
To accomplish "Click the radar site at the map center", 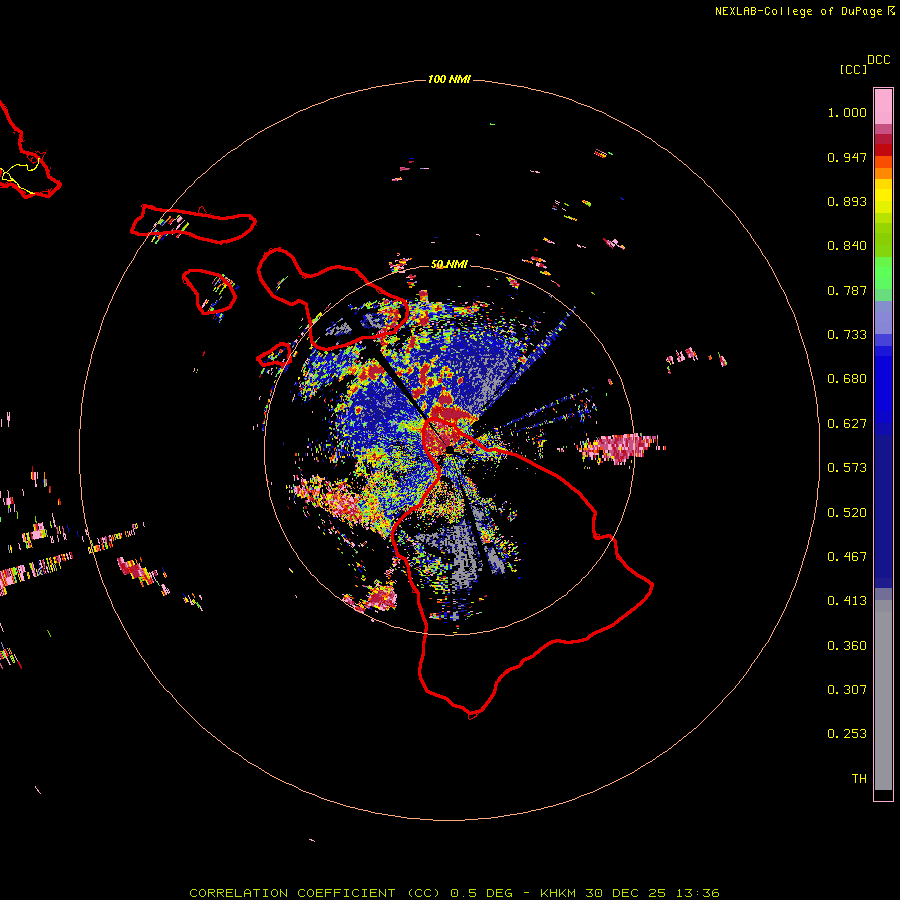I will pyautogui.click(x=449, y=451).
